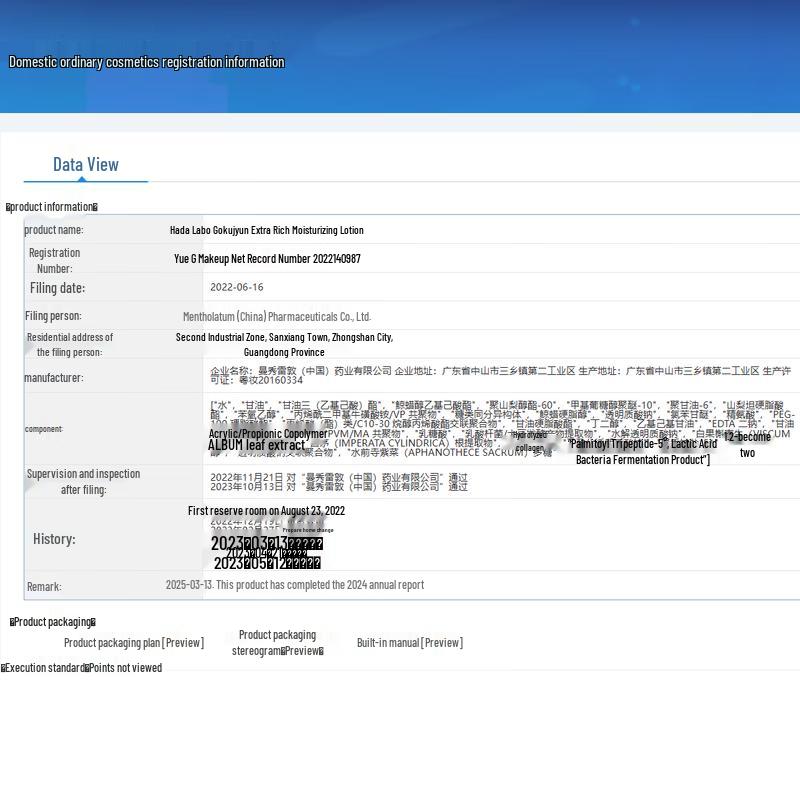Click the 'product information' section heading
Viewport: 800px width, 800px height.
(x=52, y=207)
